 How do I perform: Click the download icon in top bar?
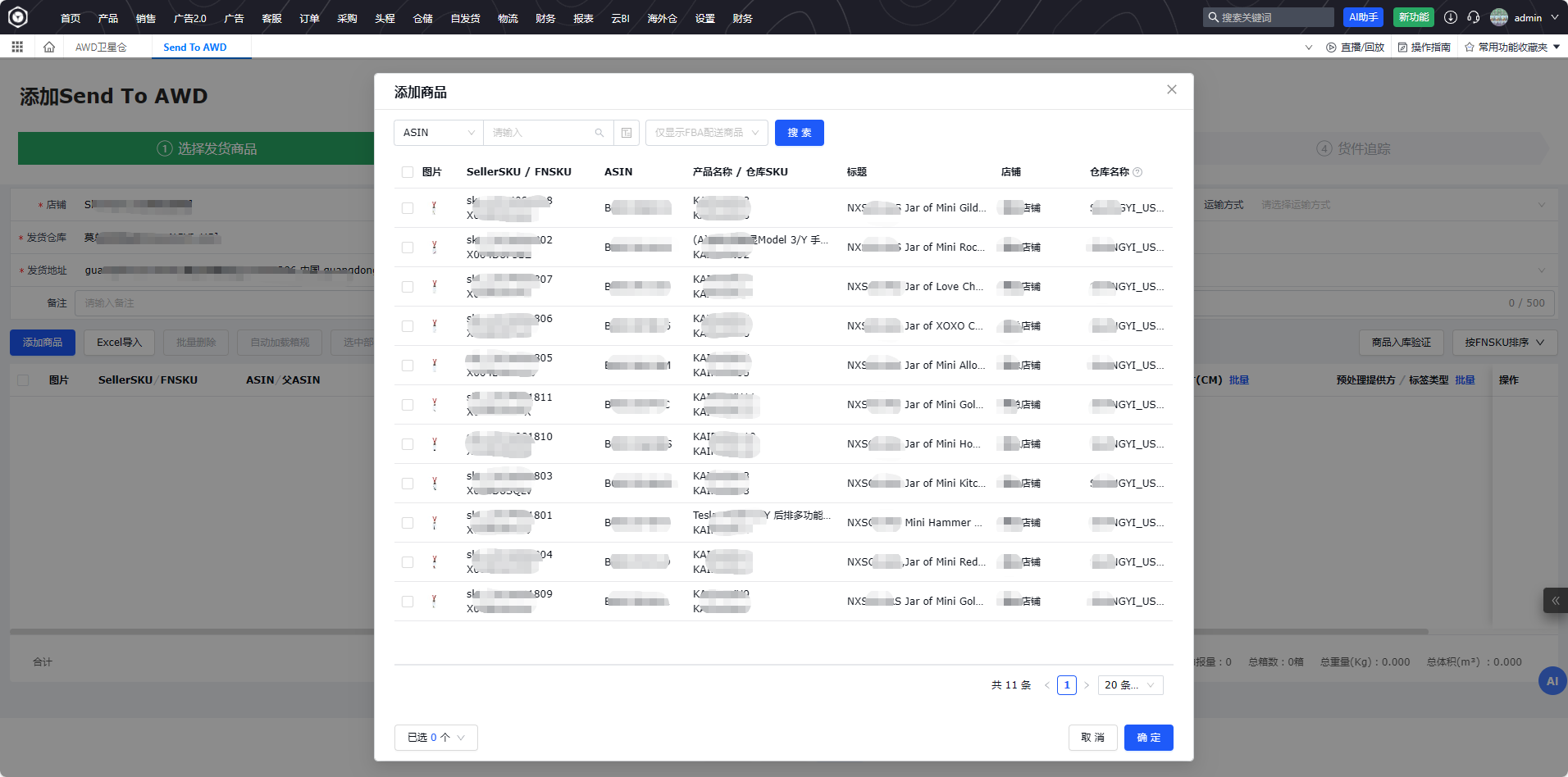coord(1451,17)
